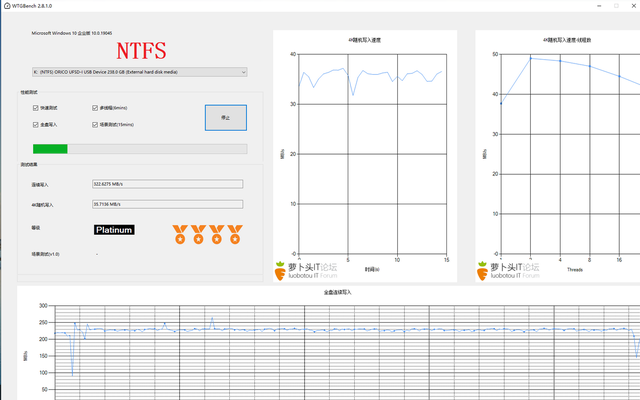640x400 pixels.
Task: Close the WTGBench window
Action: pyautogui.click(x=634, y=6)
